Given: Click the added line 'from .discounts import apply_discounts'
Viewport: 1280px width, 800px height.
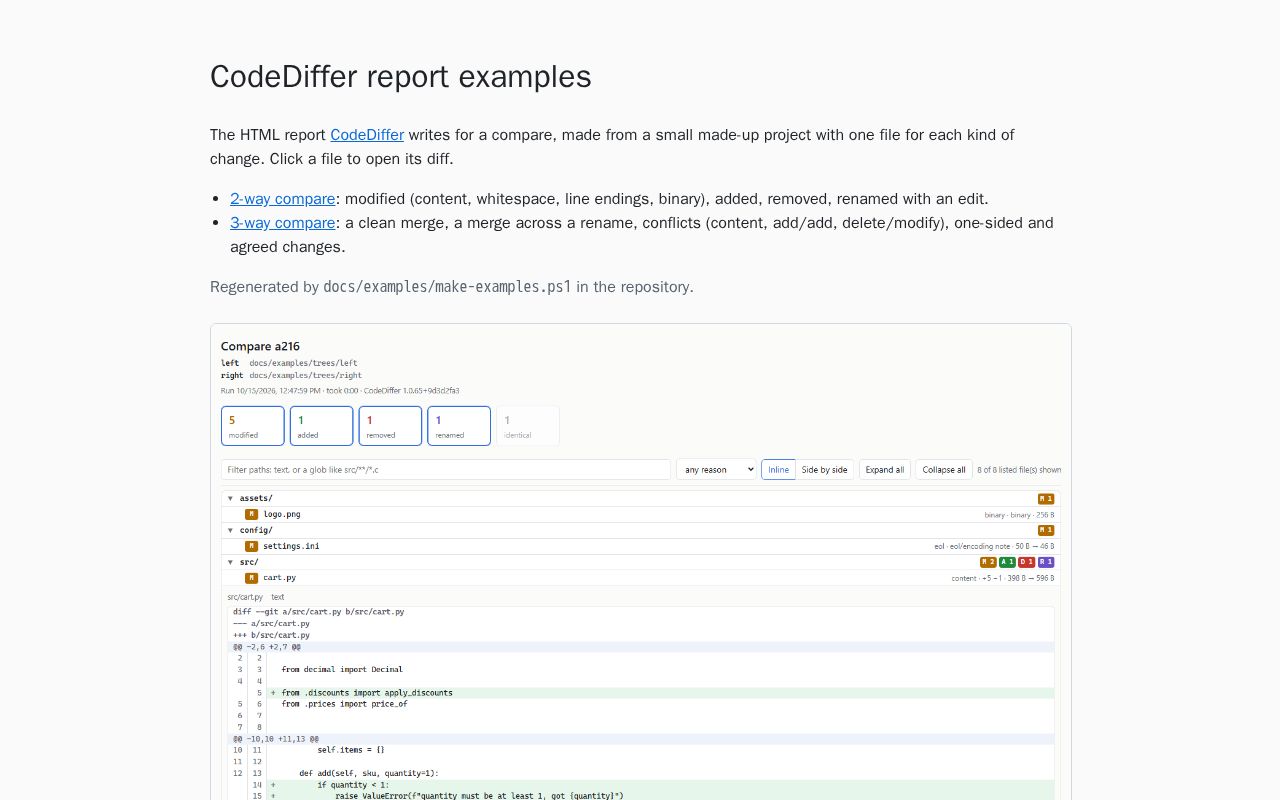Looking at the screenshot, I should (367, 693).
